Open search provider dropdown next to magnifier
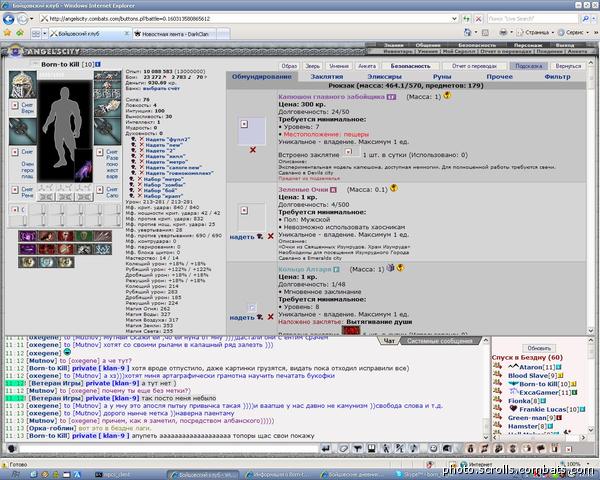Image resolution: width=600 pixels, height=480 pixels. point(593,19)
